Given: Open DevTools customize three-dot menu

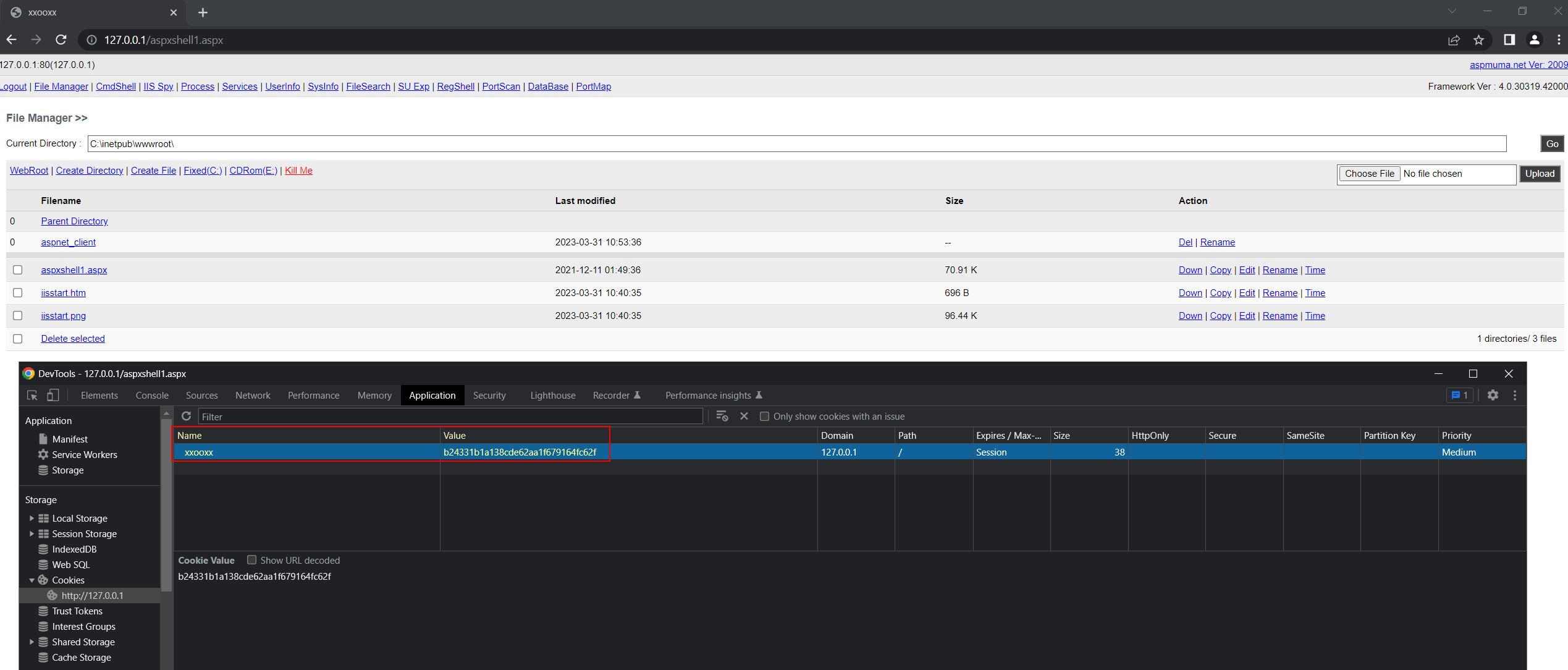Looking at the screenshot, I should [x=1514, y=395].
